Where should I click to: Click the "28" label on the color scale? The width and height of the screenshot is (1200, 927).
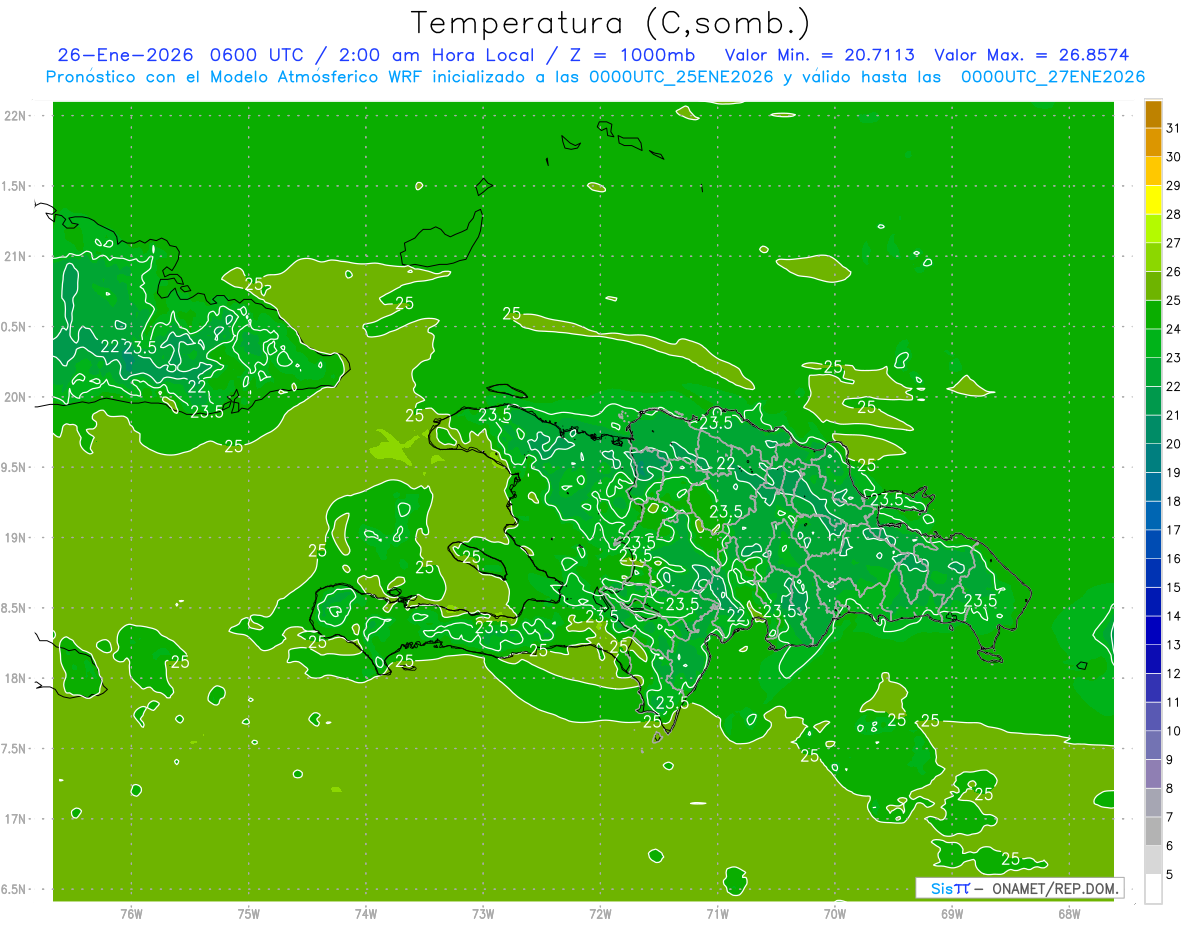pos(1174,214)
